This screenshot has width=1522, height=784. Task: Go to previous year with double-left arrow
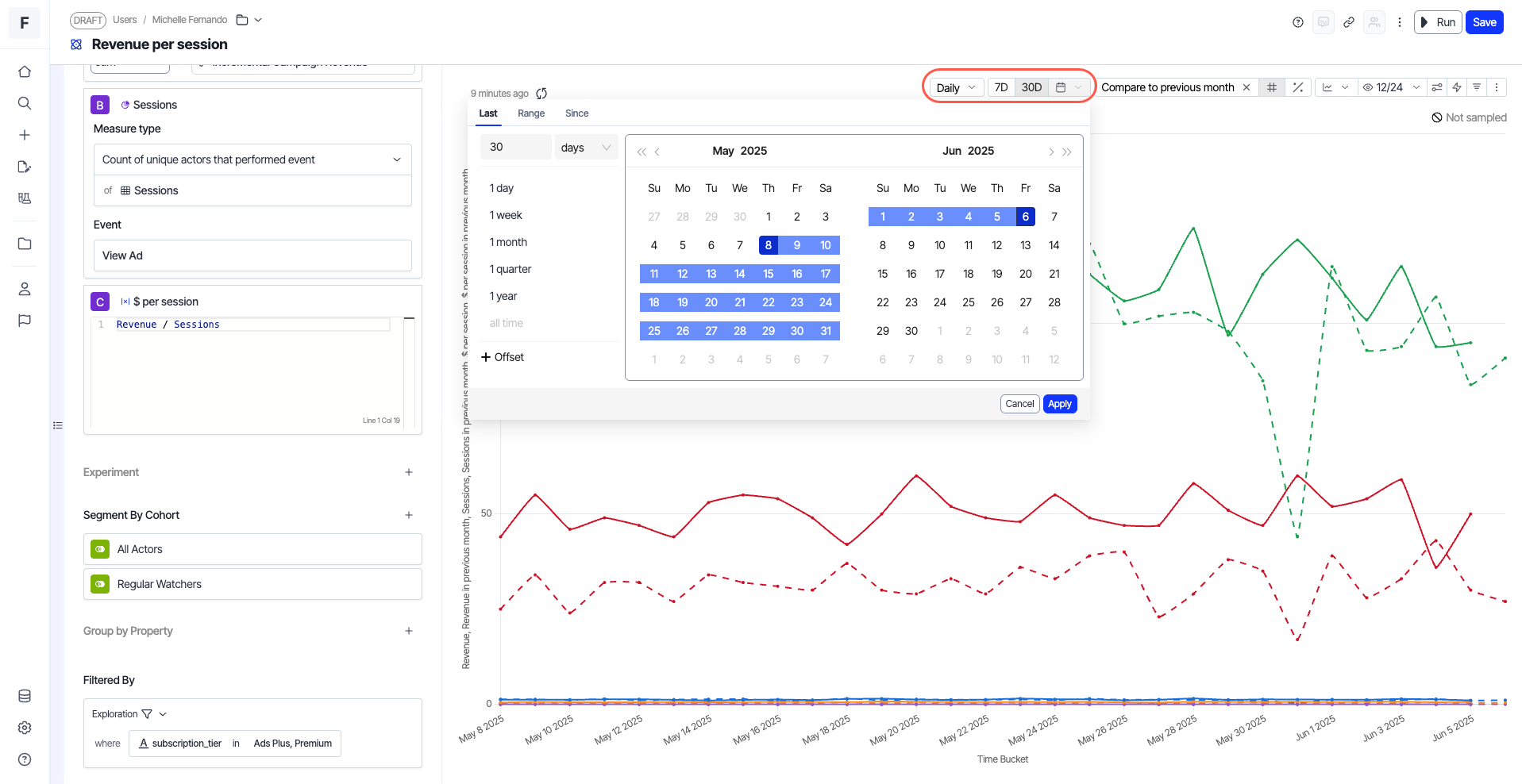coord(642,152)
